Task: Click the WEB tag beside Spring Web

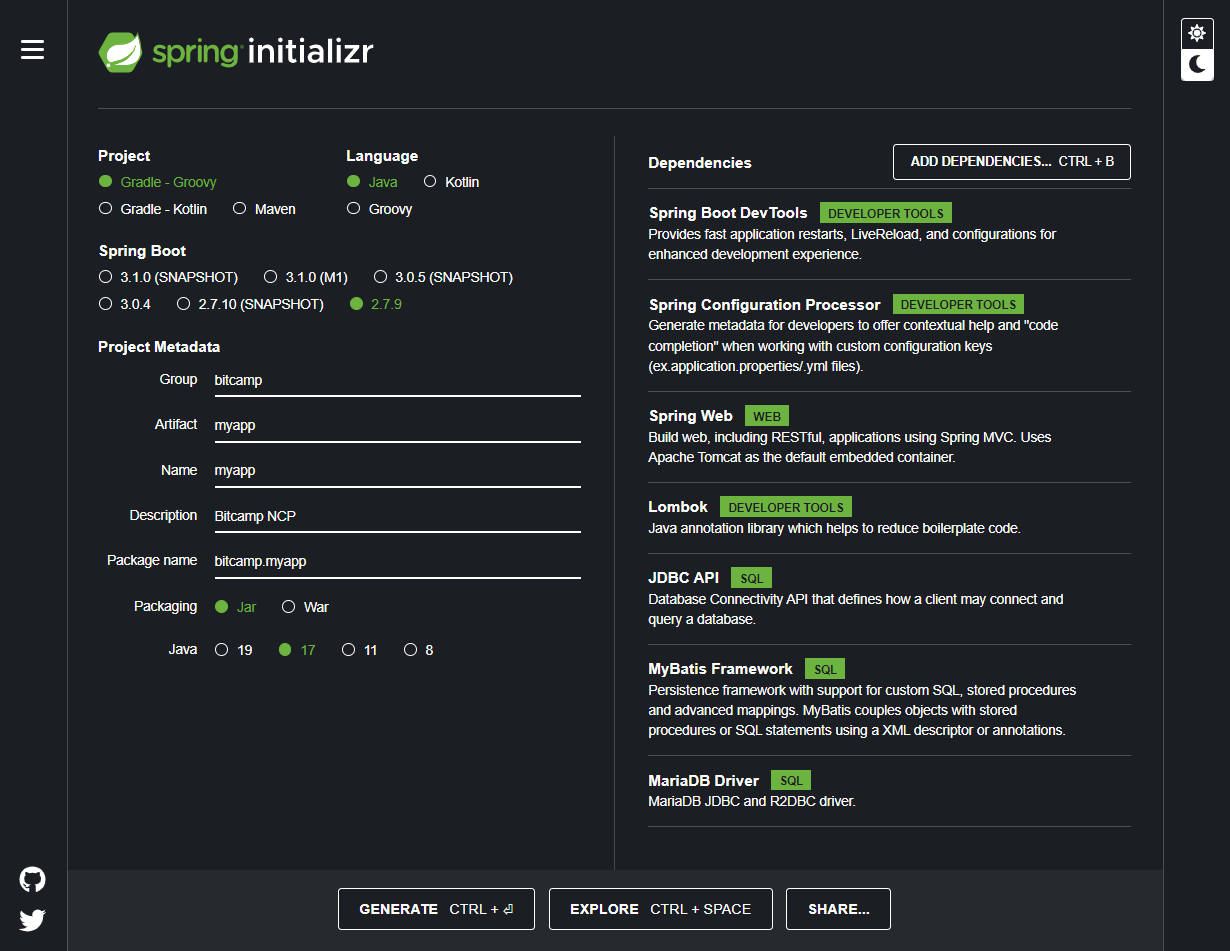Action: click(767, 416)
